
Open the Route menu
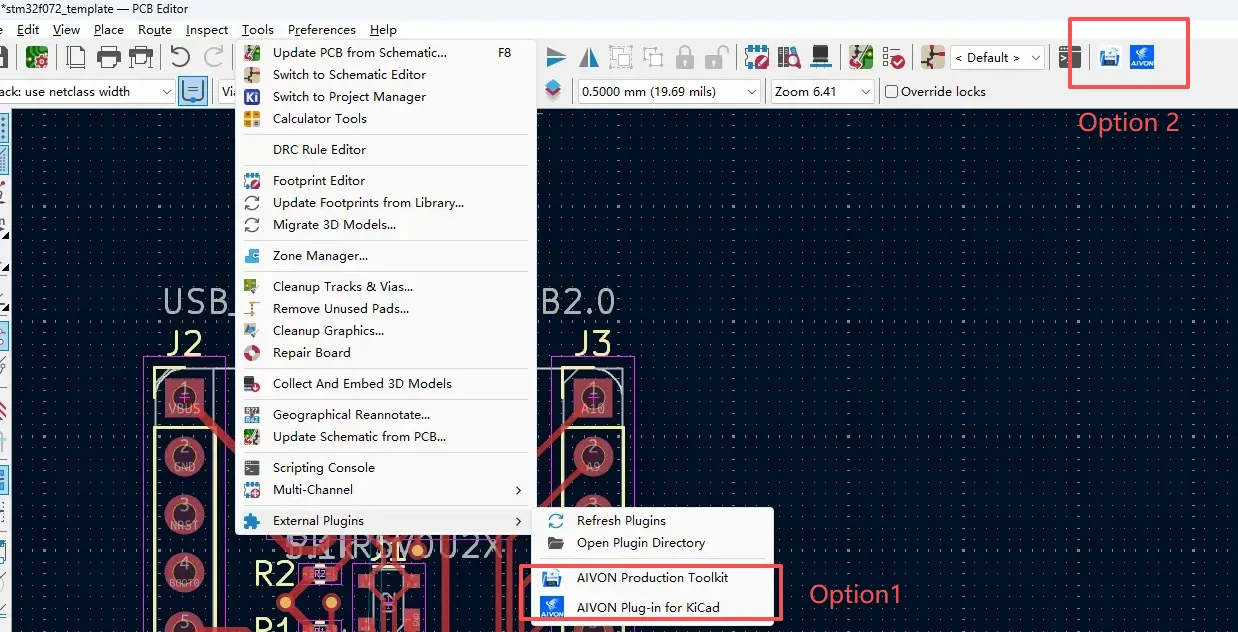155,29
